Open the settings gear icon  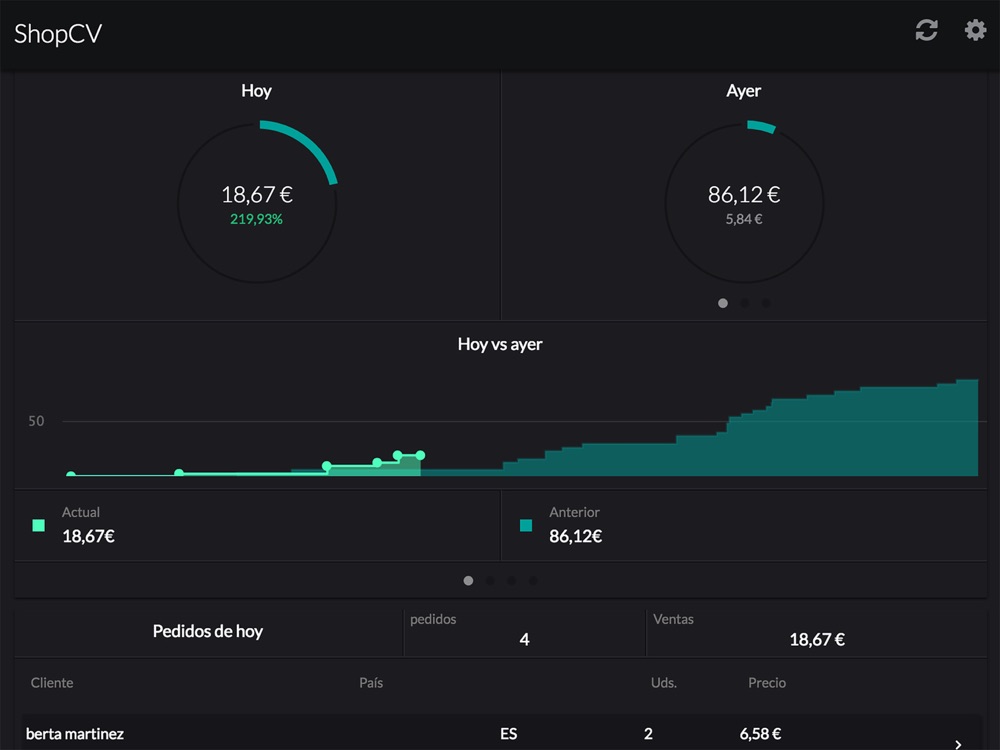point(975,30)
